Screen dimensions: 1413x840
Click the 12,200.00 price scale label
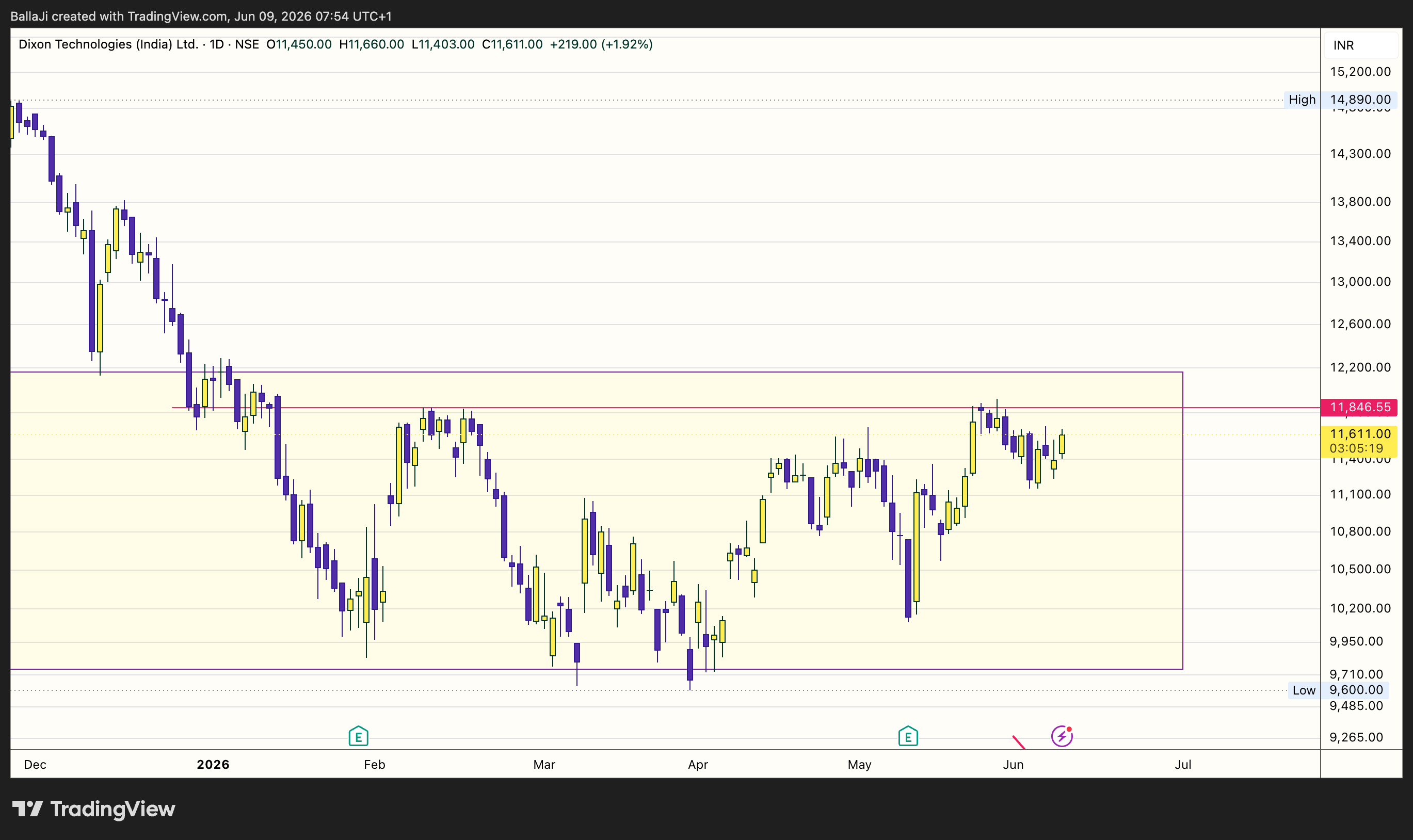[1360, 367]
